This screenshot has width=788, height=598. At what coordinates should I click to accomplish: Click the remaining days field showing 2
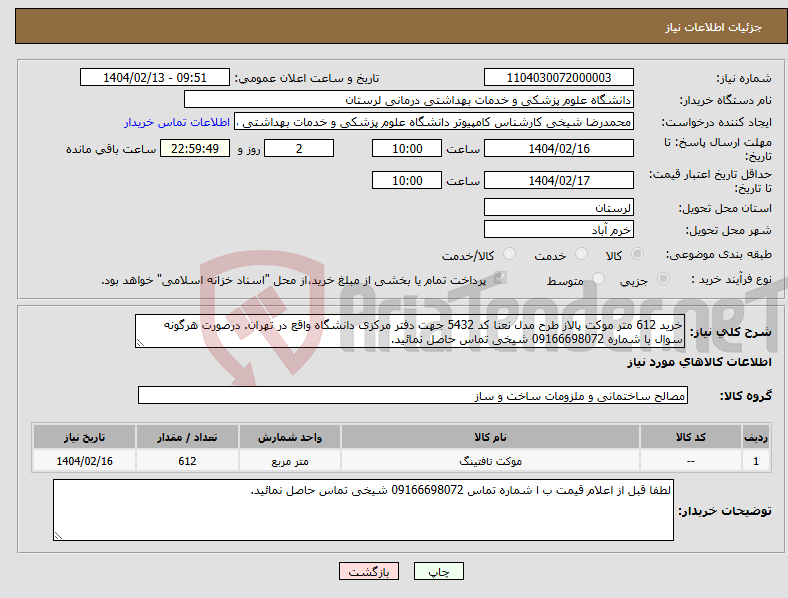click(299, 148)
